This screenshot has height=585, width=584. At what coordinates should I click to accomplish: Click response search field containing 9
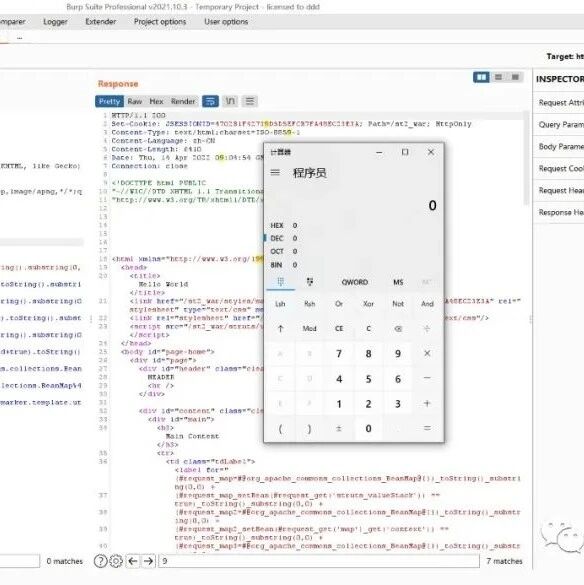pos(319,561)
